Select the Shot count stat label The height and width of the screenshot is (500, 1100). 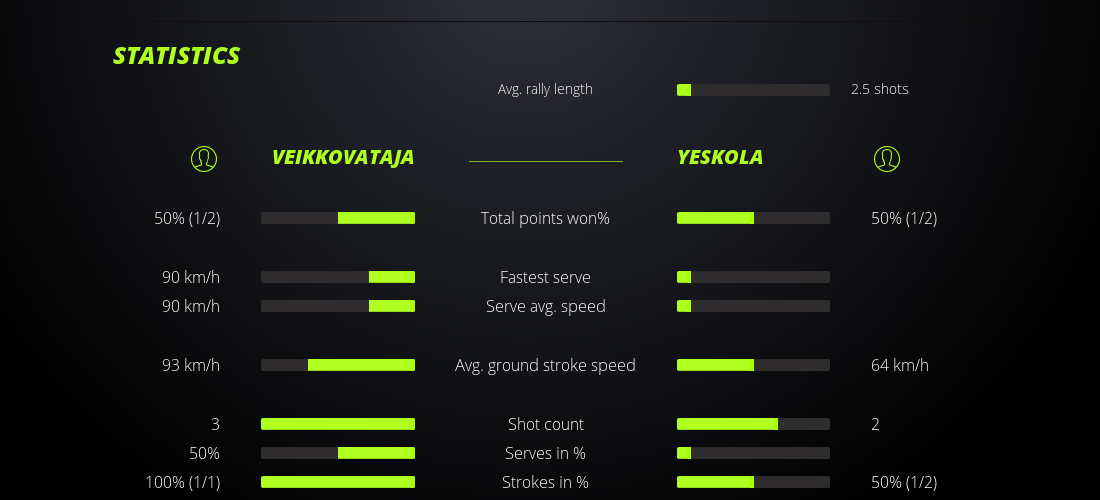pos(545,424)
